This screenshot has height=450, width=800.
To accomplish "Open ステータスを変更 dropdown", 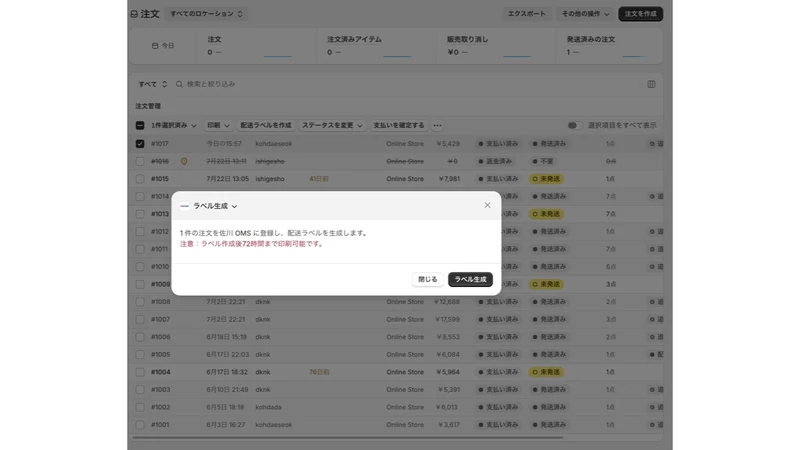I will pos(332,126).
